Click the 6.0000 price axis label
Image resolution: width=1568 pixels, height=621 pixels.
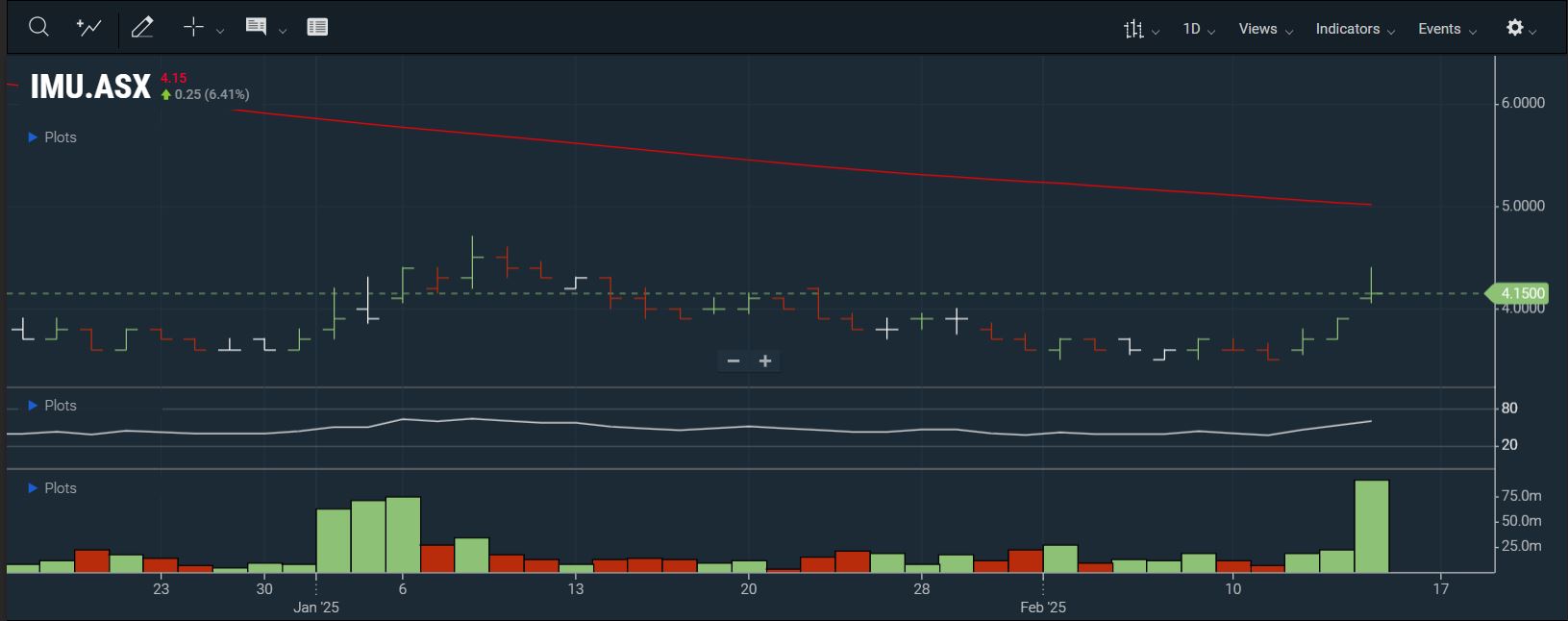click(1523, 103)
